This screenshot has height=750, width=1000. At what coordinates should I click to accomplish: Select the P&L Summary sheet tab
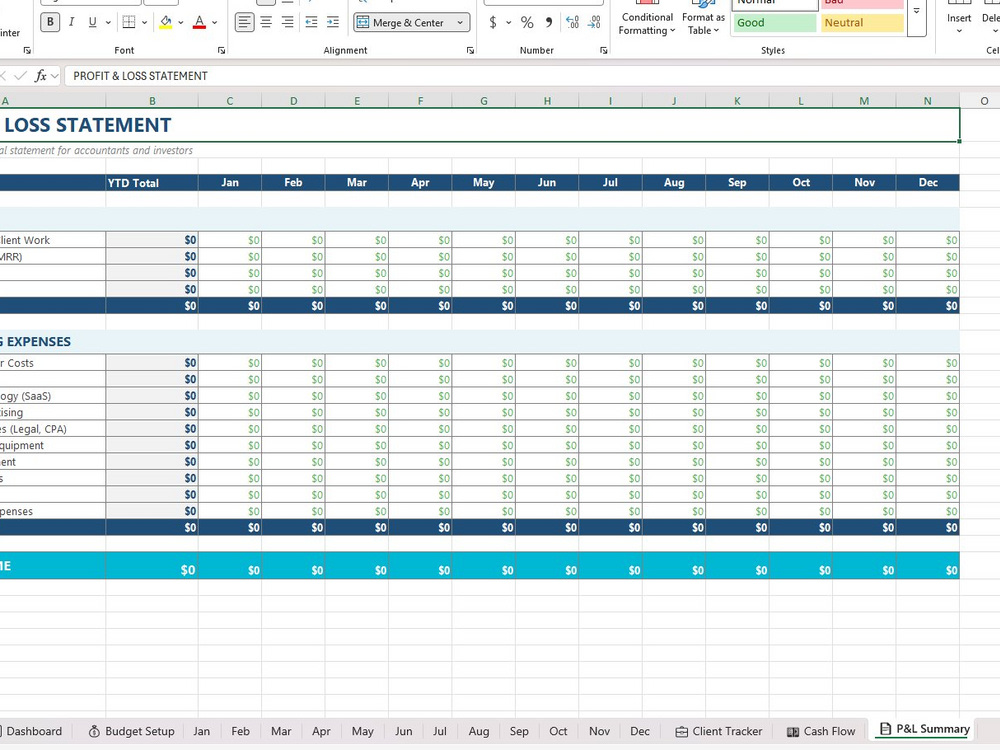coord(924,729)
